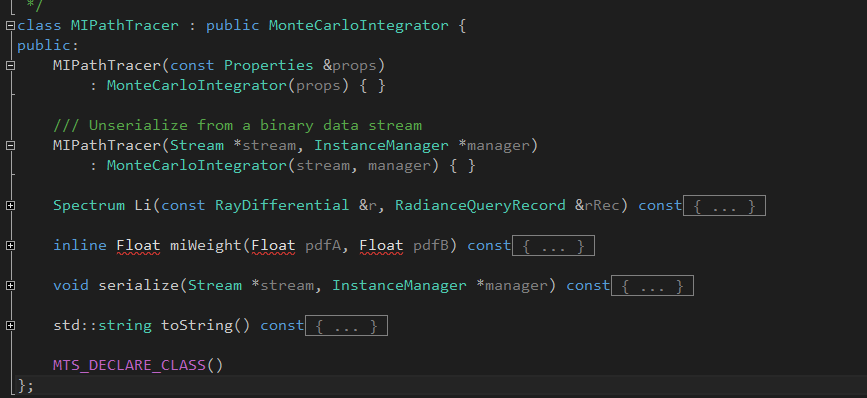Click the Properties type in constructor
This screenshot has height=398, width=867.
tap(269, 65)
